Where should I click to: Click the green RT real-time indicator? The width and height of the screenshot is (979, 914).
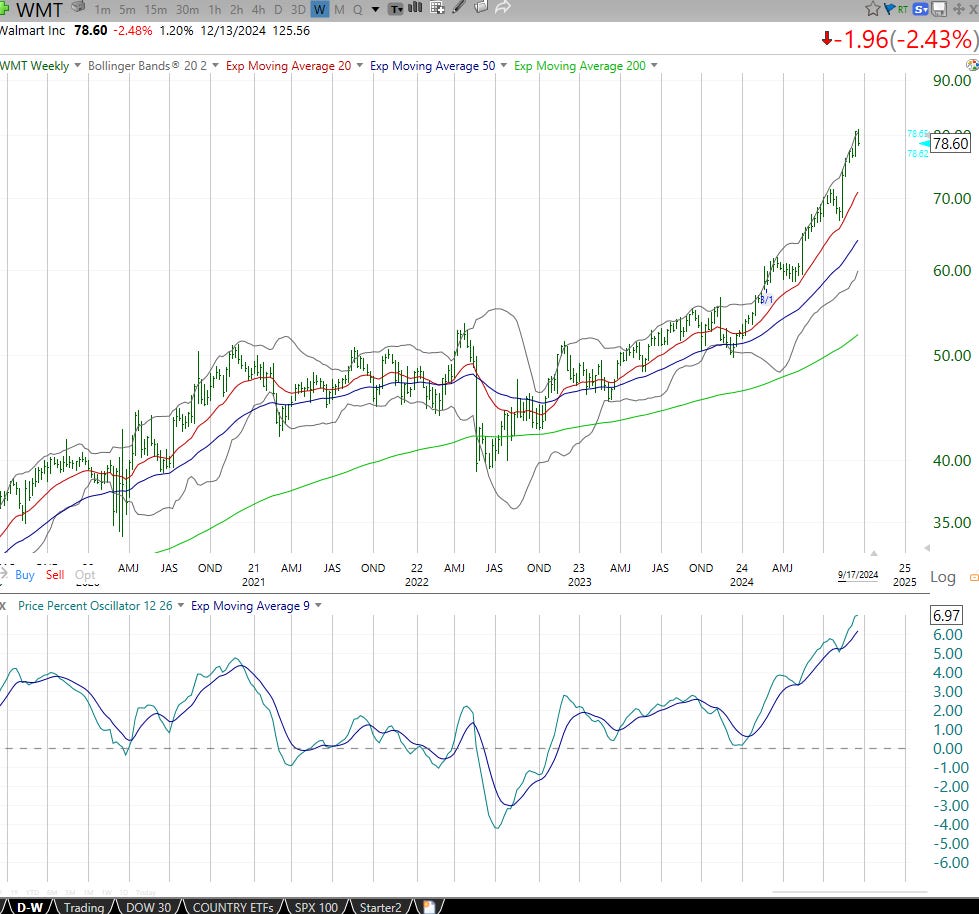(903, 9)
